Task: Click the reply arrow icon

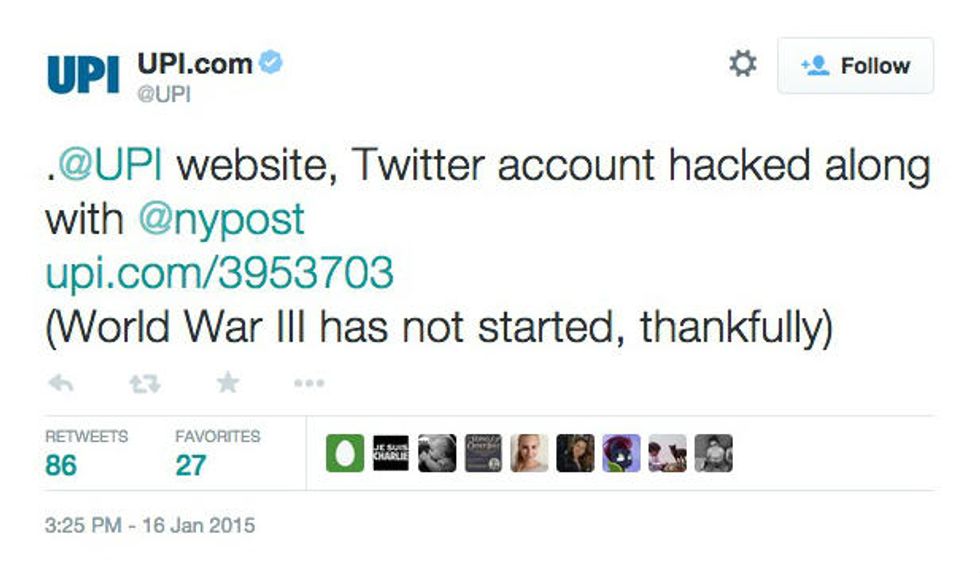Action: coord(61,383)
